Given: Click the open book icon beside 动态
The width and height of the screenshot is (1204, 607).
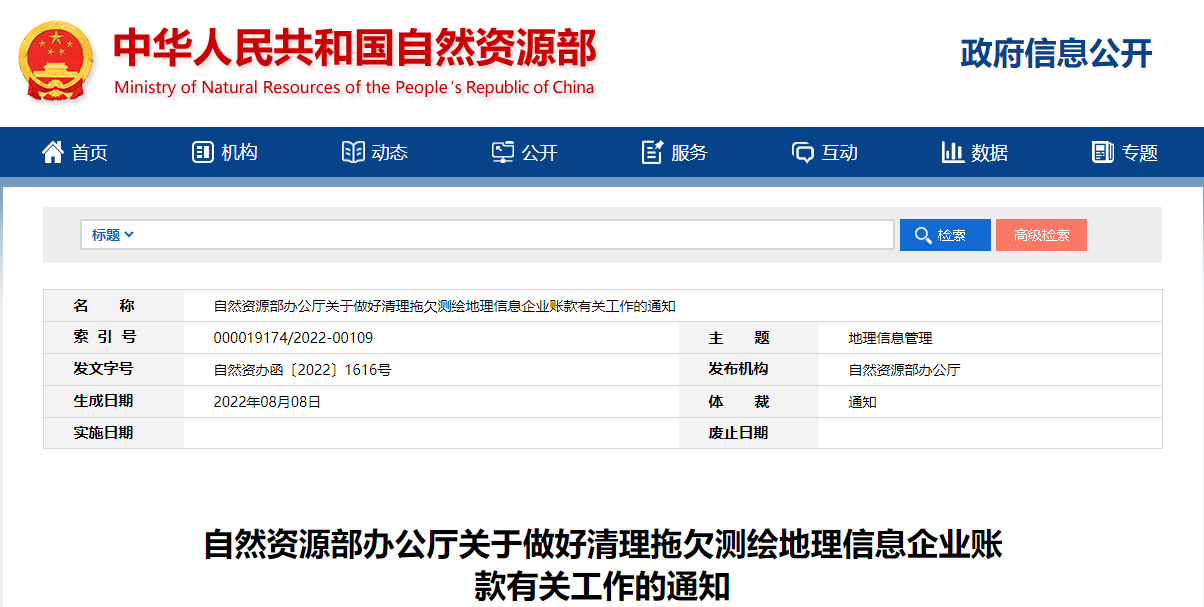Looking at the screenshot, I should 353,152.
